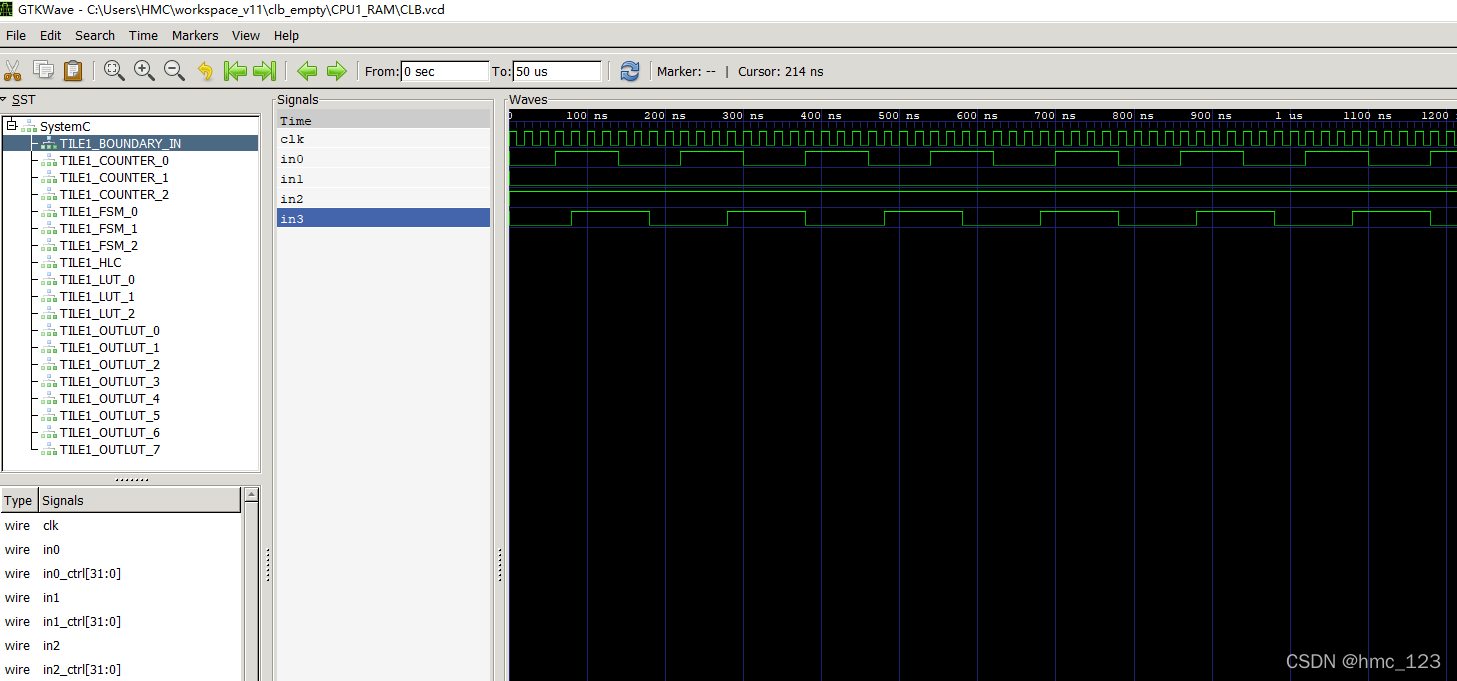The image size is (1457, 681).
Task: Jump to the end of the waveform
Action: tap(264, 70)
